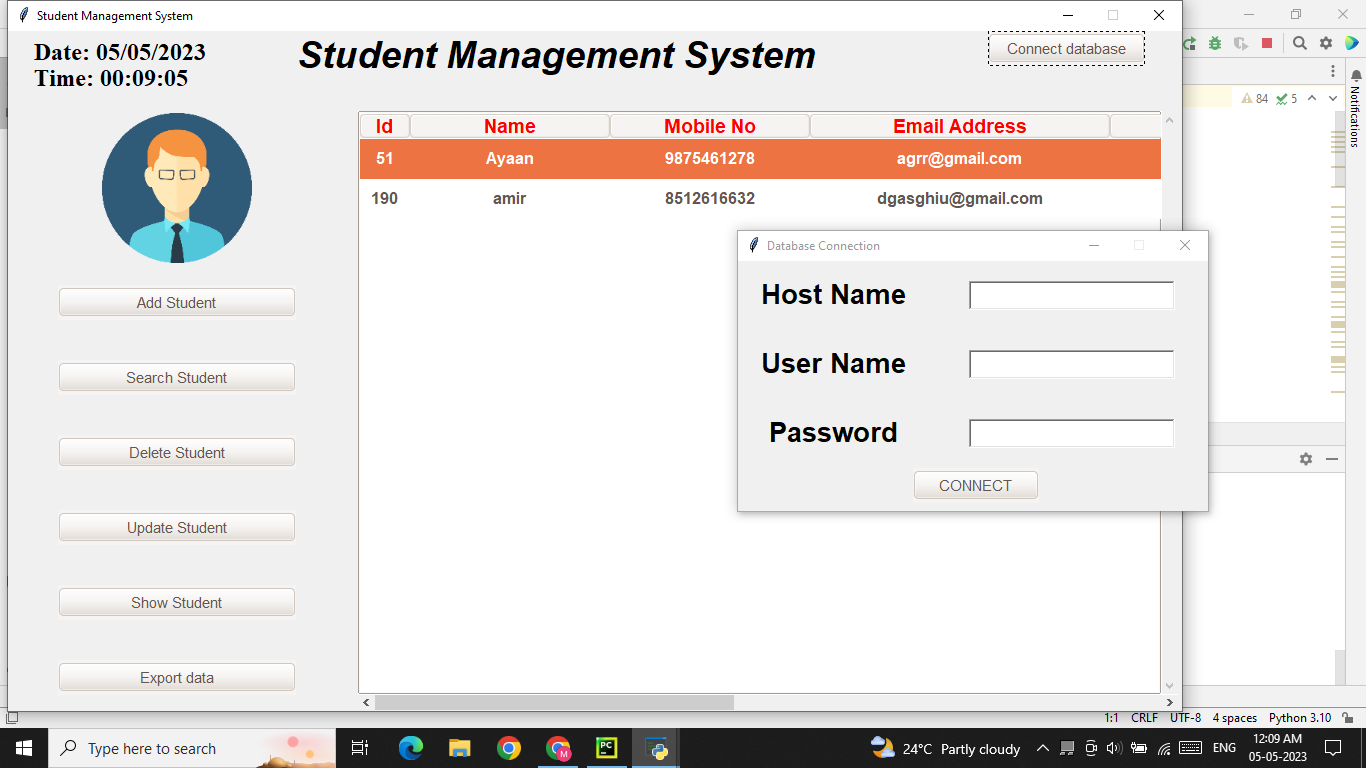The height and width of the screenshot is (768, 1366).
Task: Expand hidden icons with the tray chevron
Action: tap(1044, 748)
